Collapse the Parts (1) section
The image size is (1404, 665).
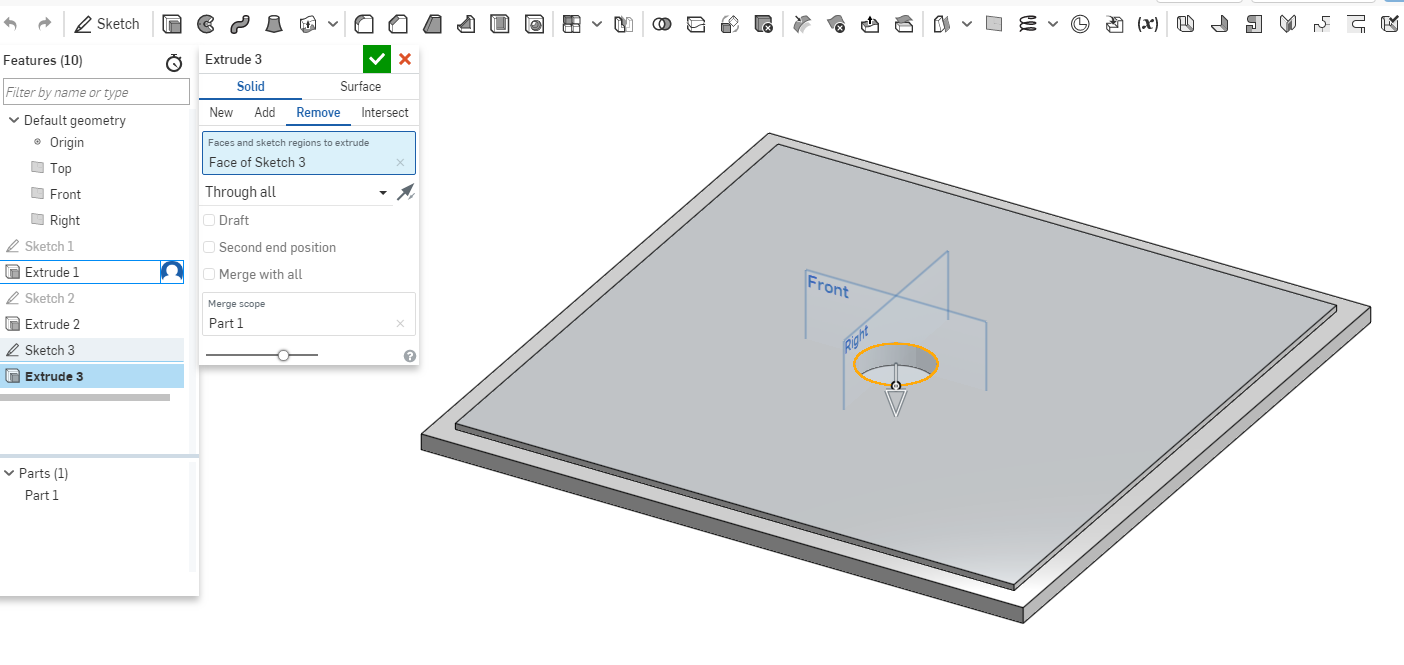9,473
